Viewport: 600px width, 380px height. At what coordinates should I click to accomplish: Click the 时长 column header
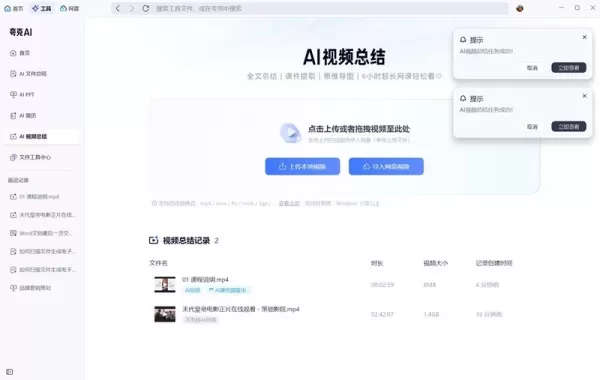377,263
